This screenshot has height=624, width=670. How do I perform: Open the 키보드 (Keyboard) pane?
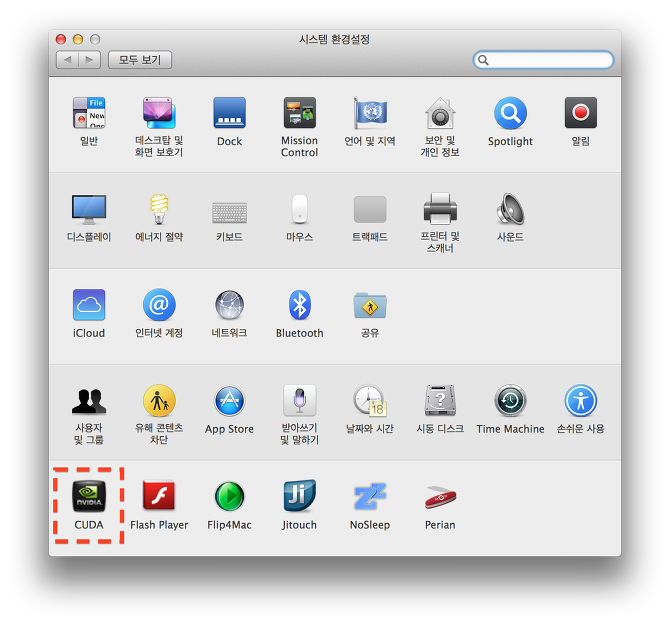(229, 212)
